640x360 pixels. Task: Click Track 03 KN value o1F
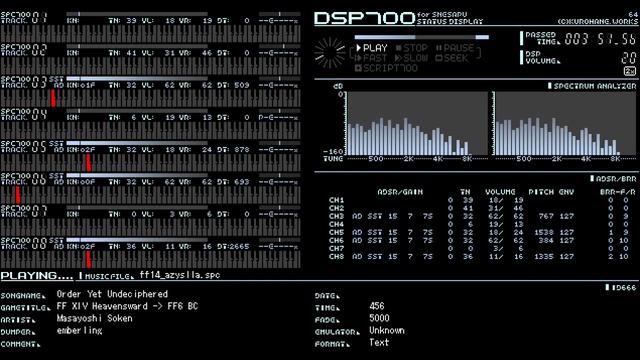pyautogui.click(x=87, y=85)
